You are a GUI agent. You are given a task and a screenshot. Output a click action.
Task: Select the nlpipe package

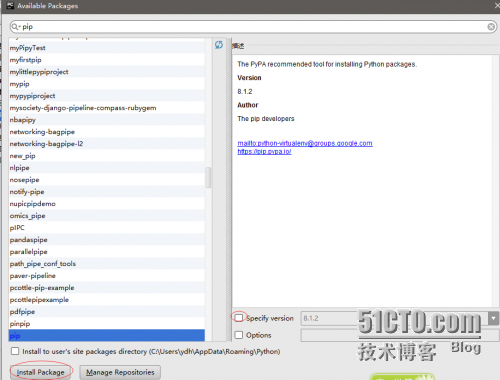(x=107, y=168)
